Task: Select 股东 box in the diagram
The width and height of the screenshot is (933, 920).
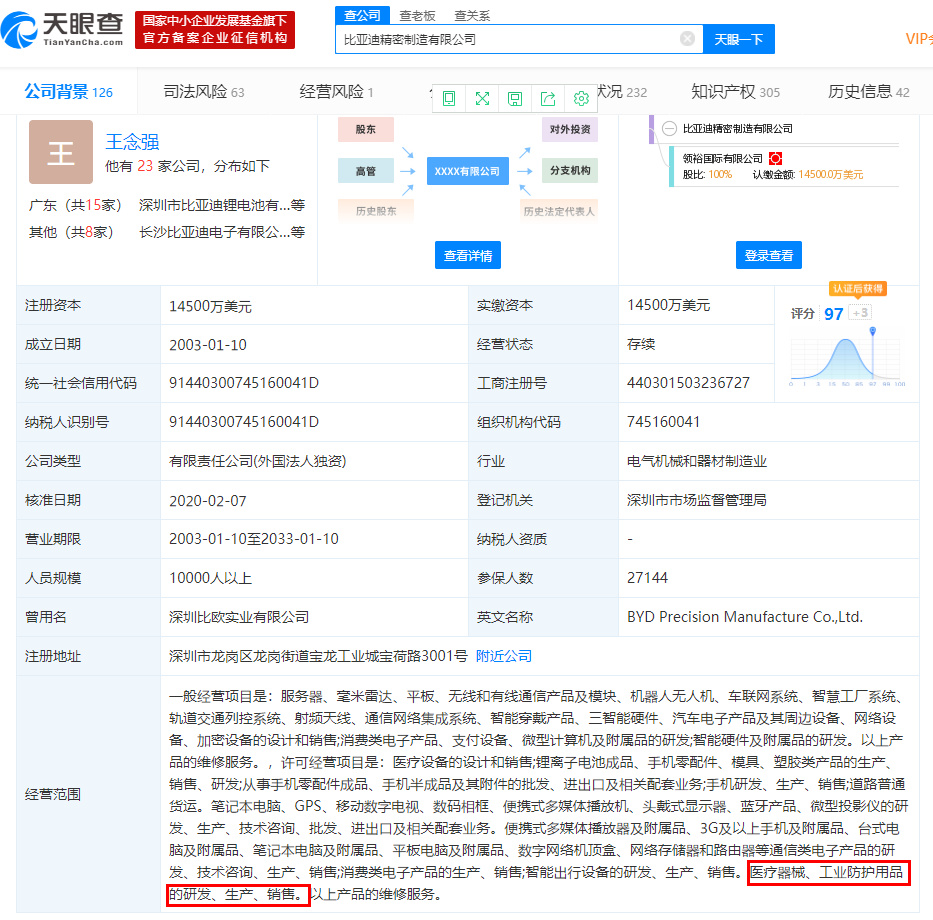Action: 366,129
